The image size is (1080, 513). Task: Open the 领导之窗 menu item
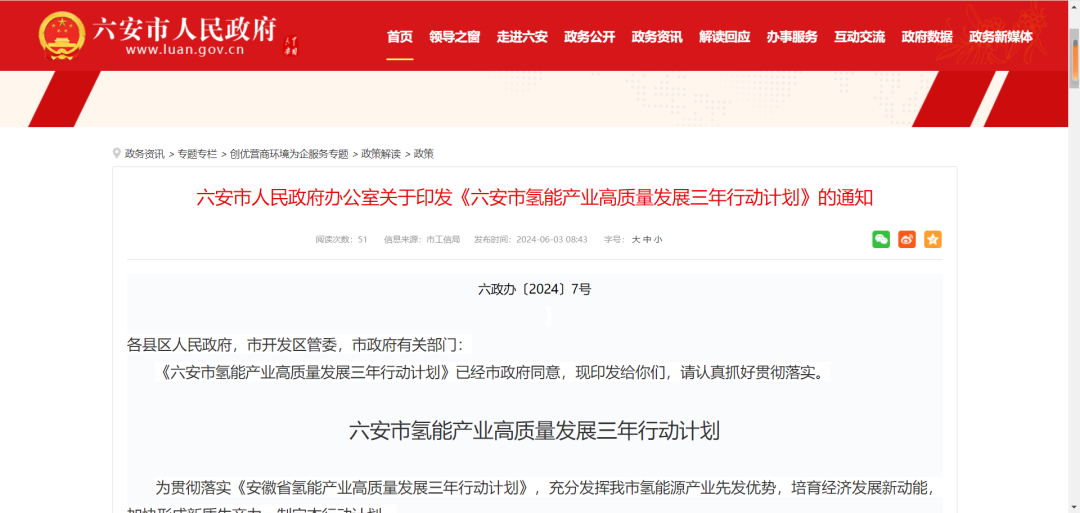454,37
